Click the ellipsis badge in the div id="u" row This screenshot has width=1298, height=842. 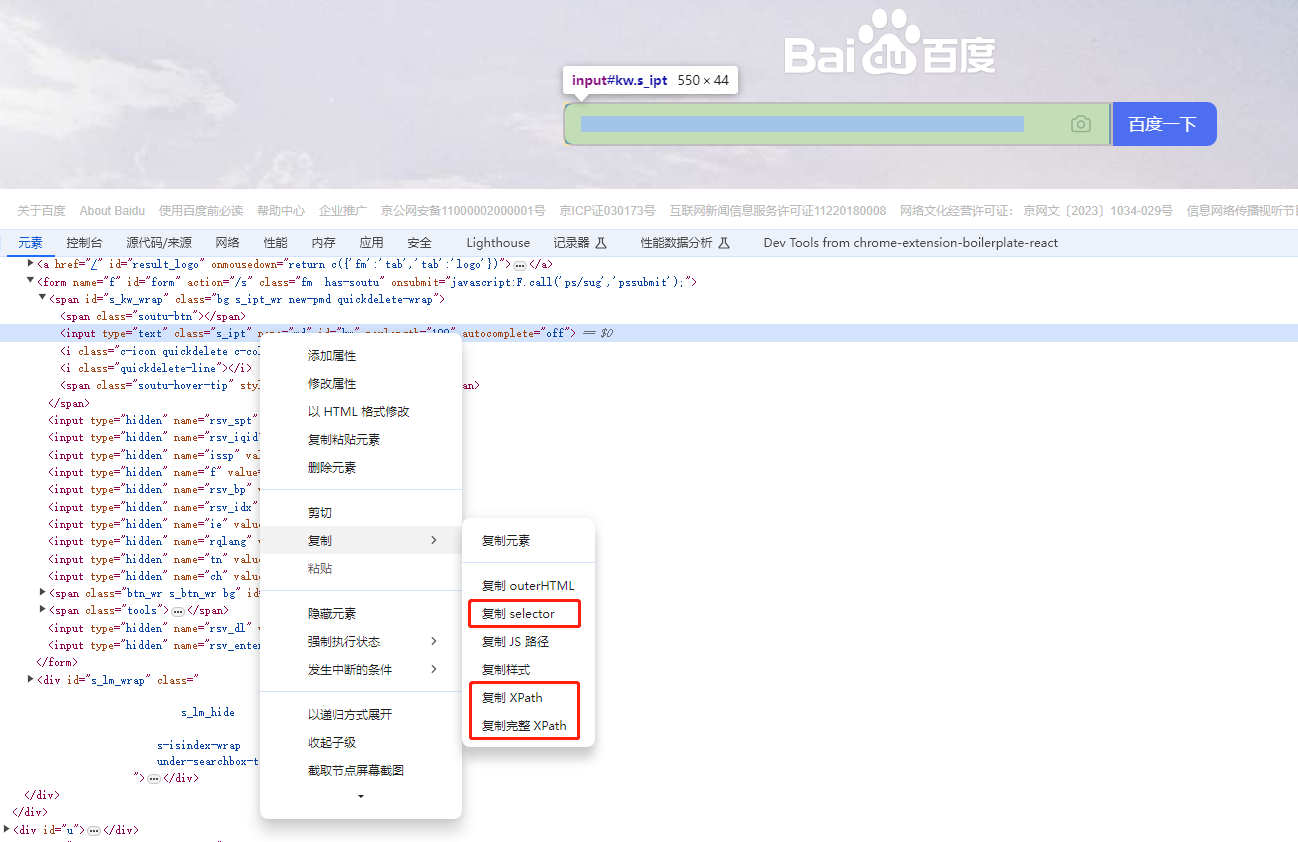[93, 830]
